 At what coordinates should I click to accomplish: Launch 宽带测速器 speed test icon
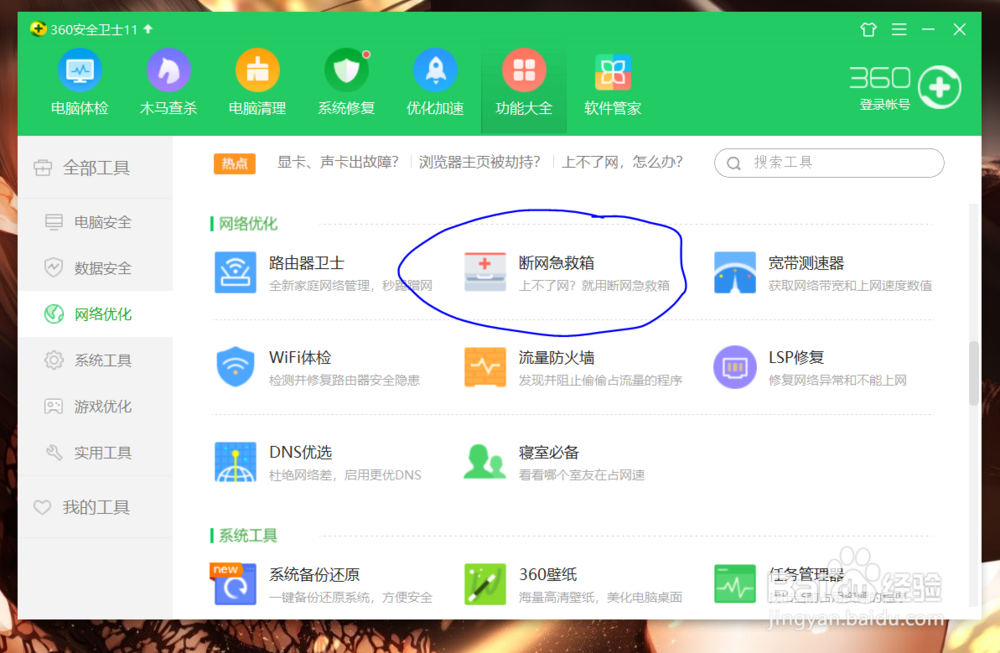(735, 272)
